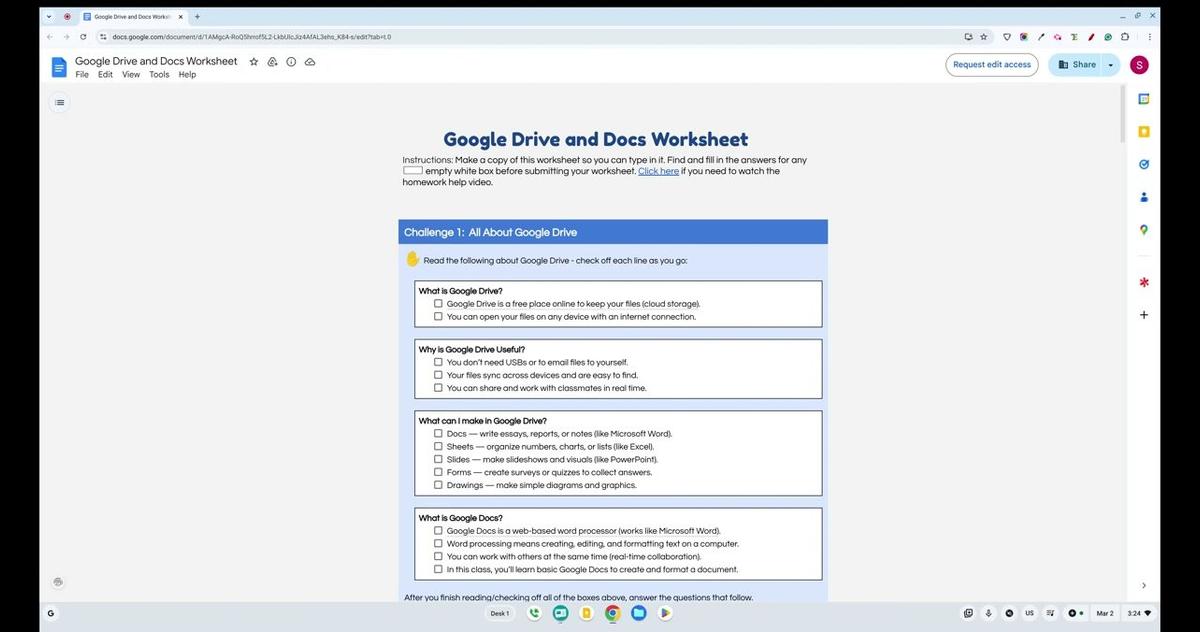The image size is (1200, 632).
Task: Open the show tabs outline icon
Action: pos(59,102)
